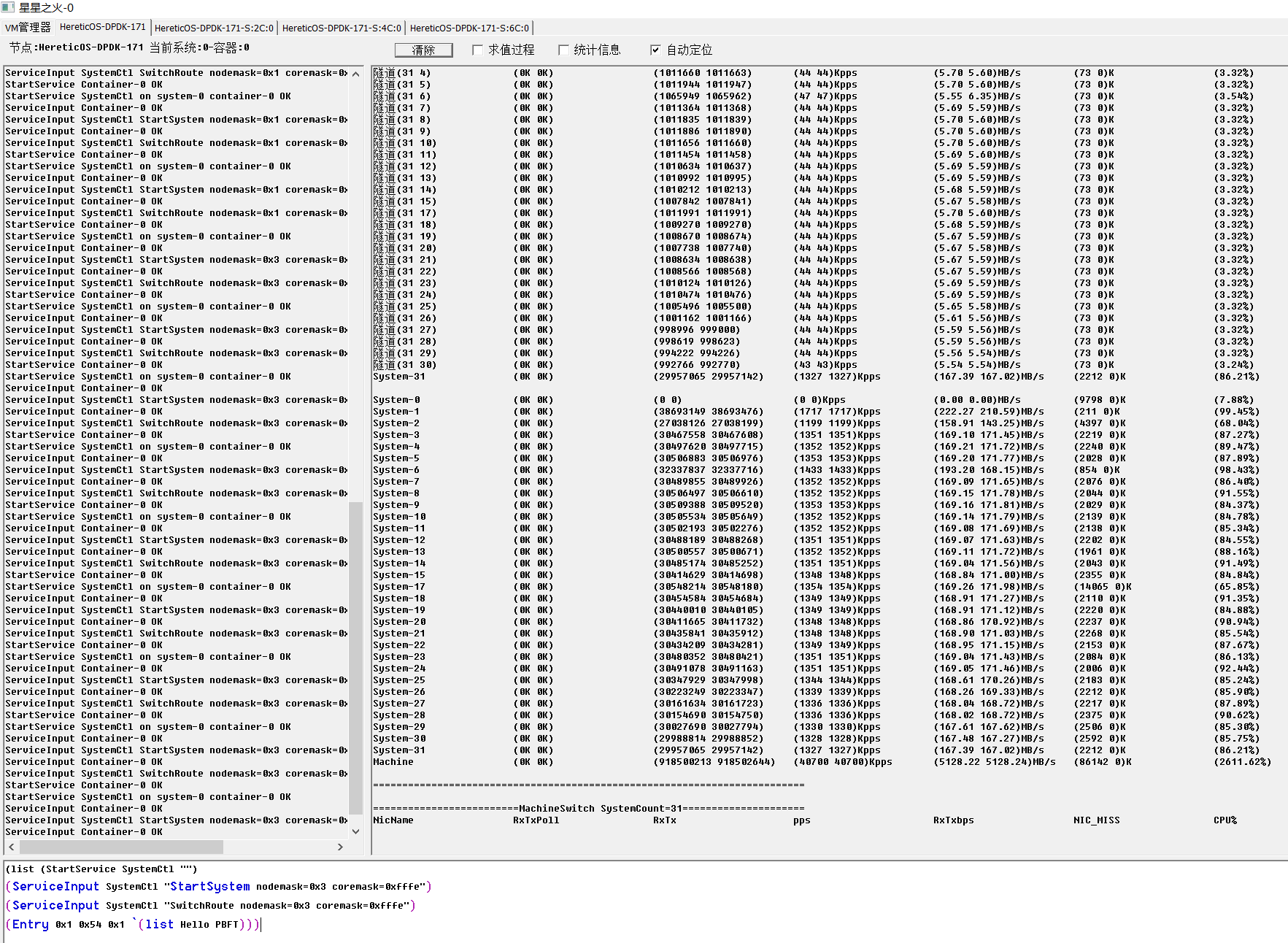
Task: Click the 隧道(31 17) row
Action: coord(814,213)
